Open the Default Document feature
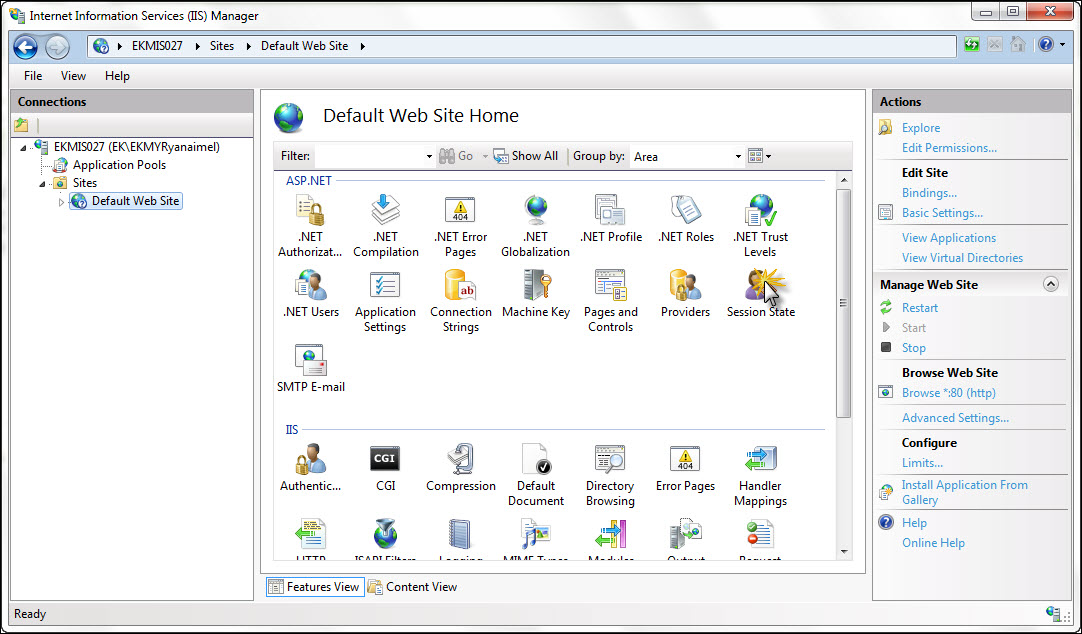1082x634 pixels. (535, 475)
